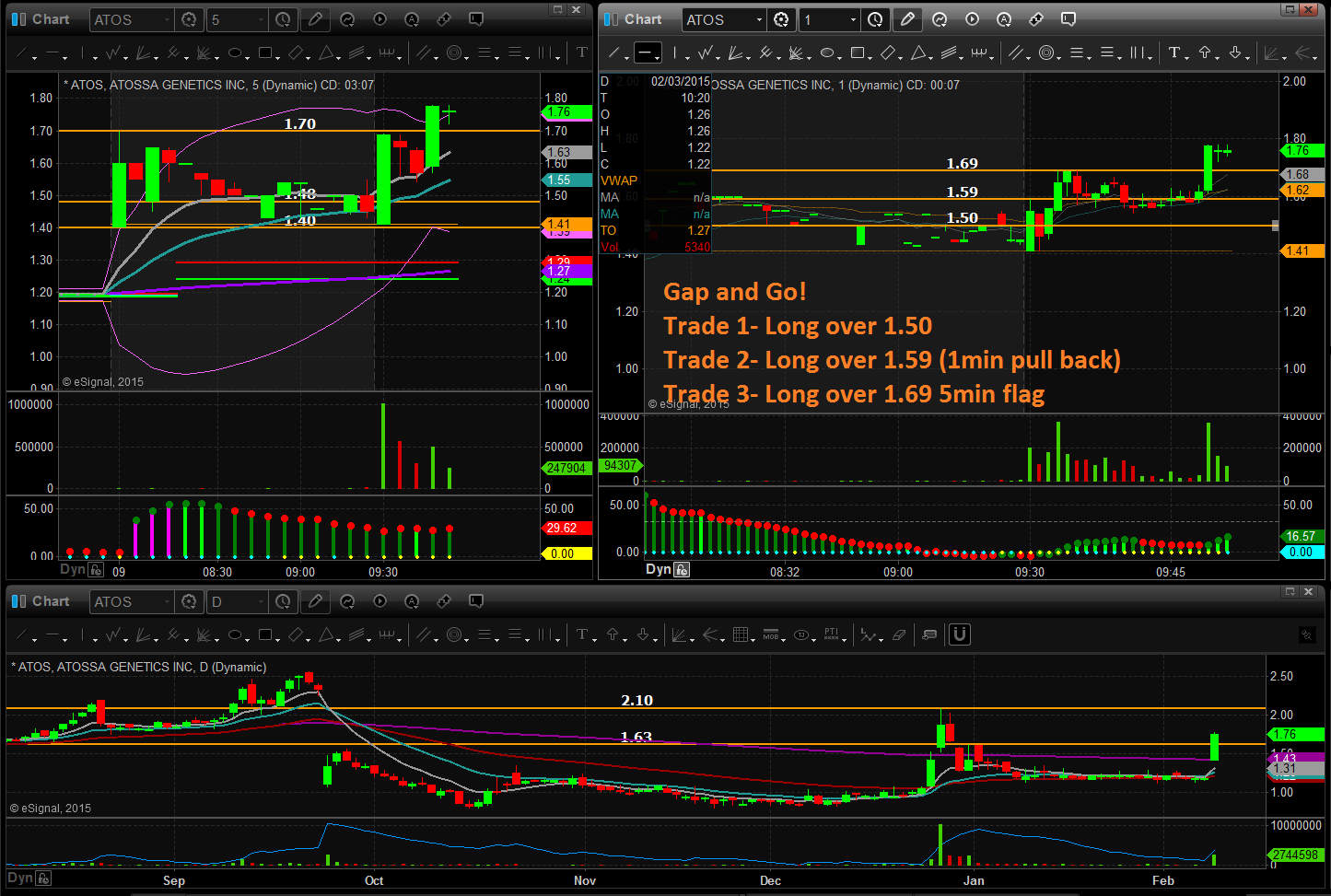Click Chart menu label of 5-minute window
Viewport: 1331px width, 896px height.
[x=51, y=19]
